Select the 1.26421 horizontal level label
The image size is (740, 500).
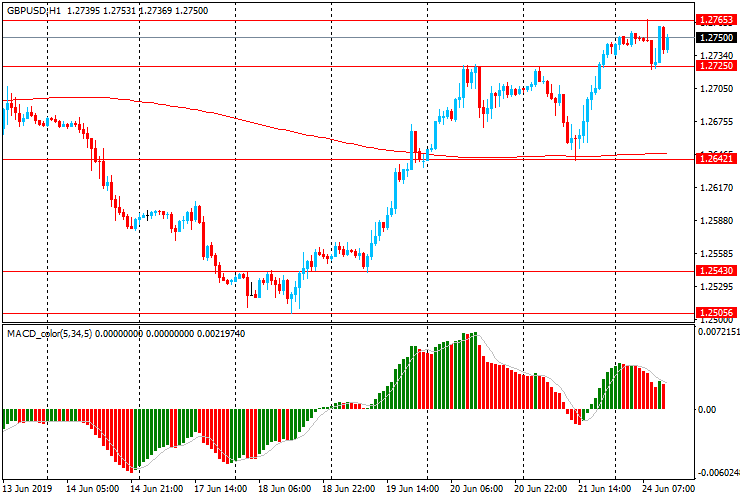(x=716, y=159)
